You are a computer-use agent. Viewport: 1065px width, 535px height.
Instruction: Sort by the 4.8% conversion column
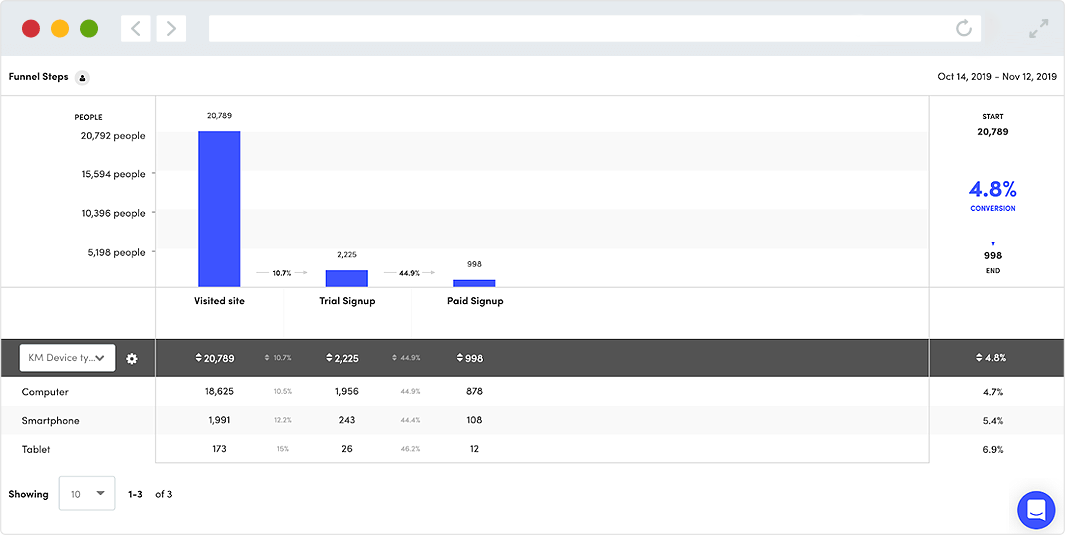992,358
